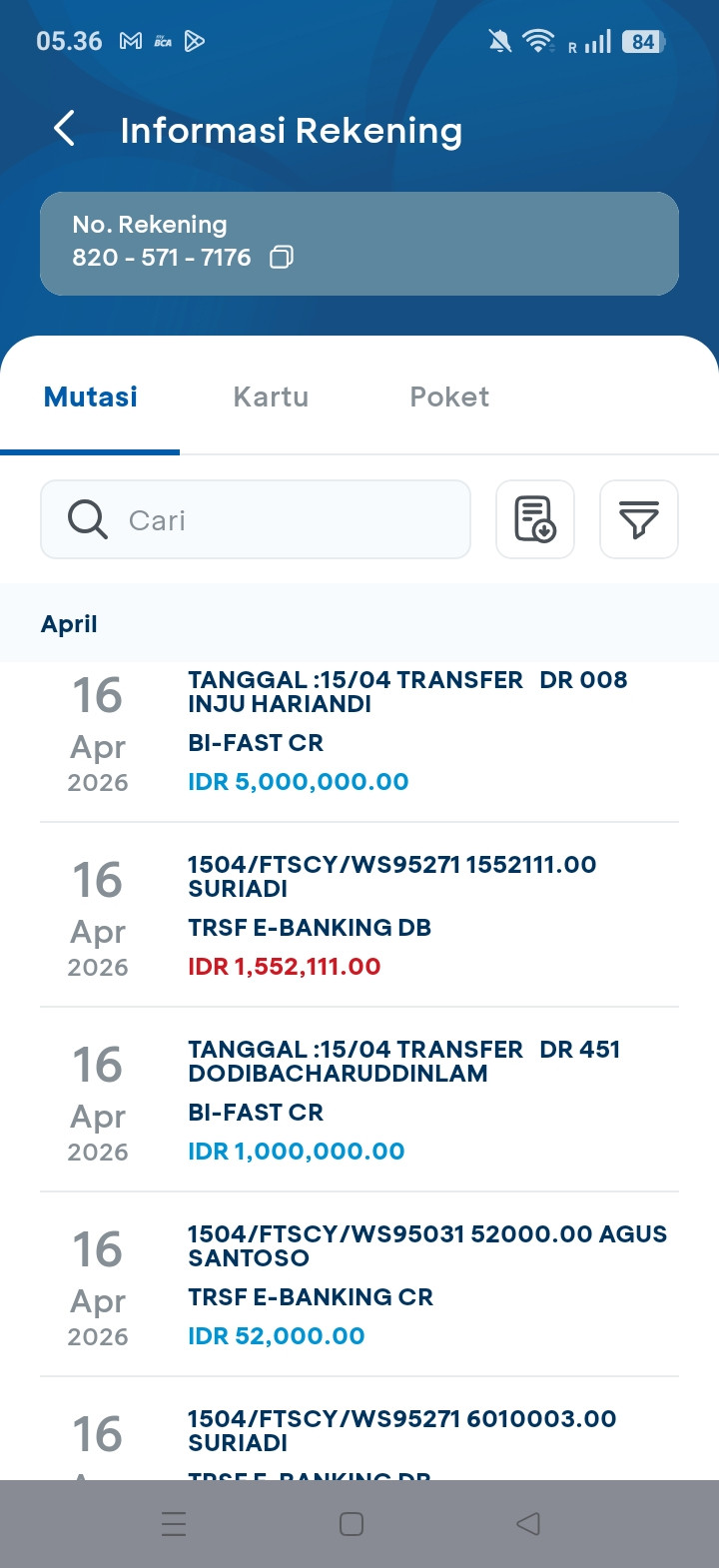Tap the back arrow icon
Image resolution: width=719 pixels, height=1568 pixels.
[64, 129]
